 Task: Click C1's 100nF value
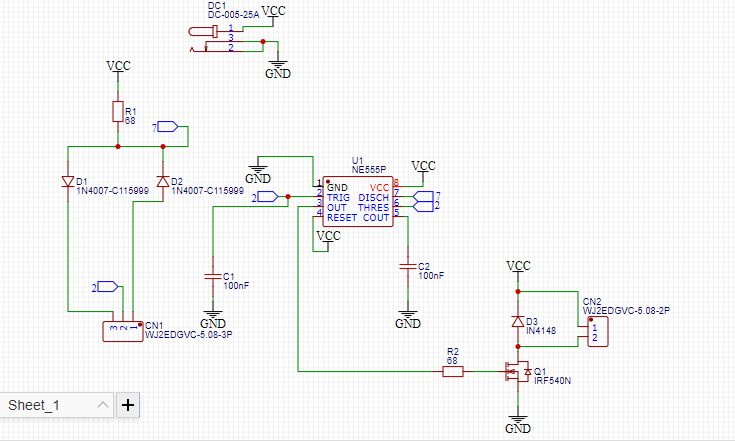point(236,285)
